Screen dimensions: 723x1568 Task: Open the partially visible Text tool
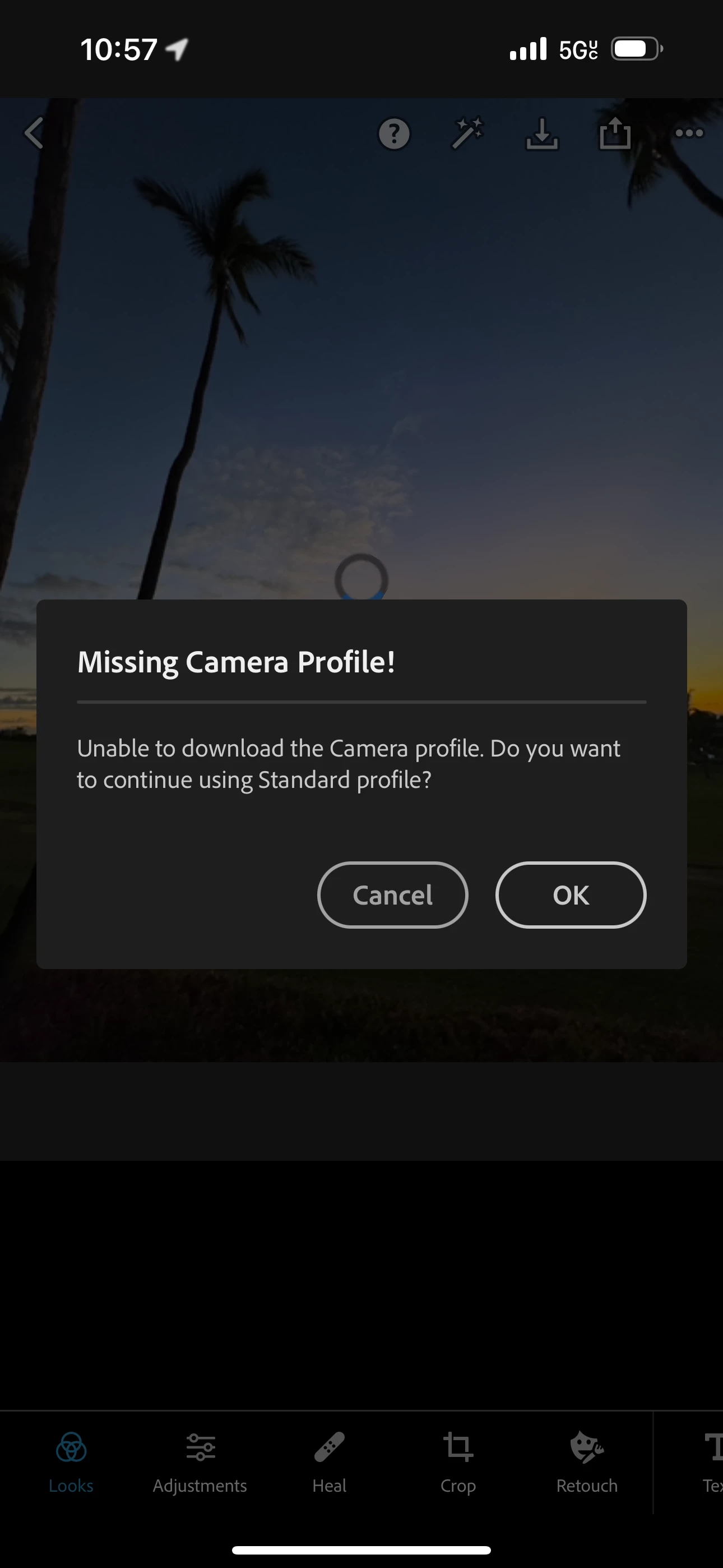pos(712,1462)
